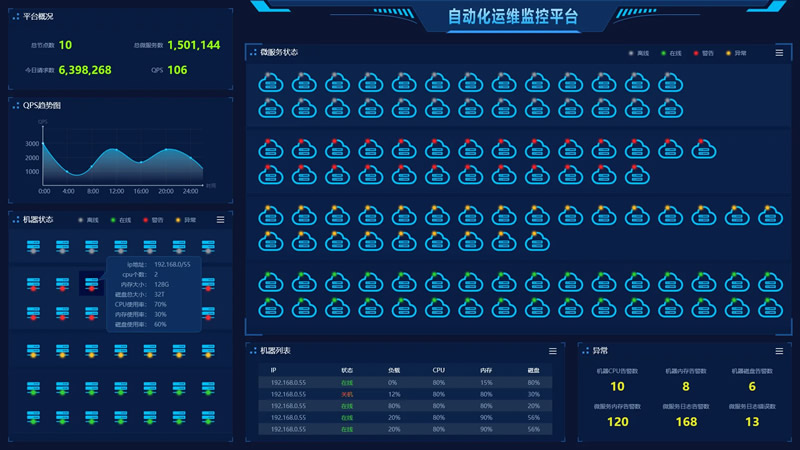The height and width of the screenshot is (450, 800).
Task: Open the menu icon in 异常 panel
Action: pyautogui.click(x=779, y=351)
